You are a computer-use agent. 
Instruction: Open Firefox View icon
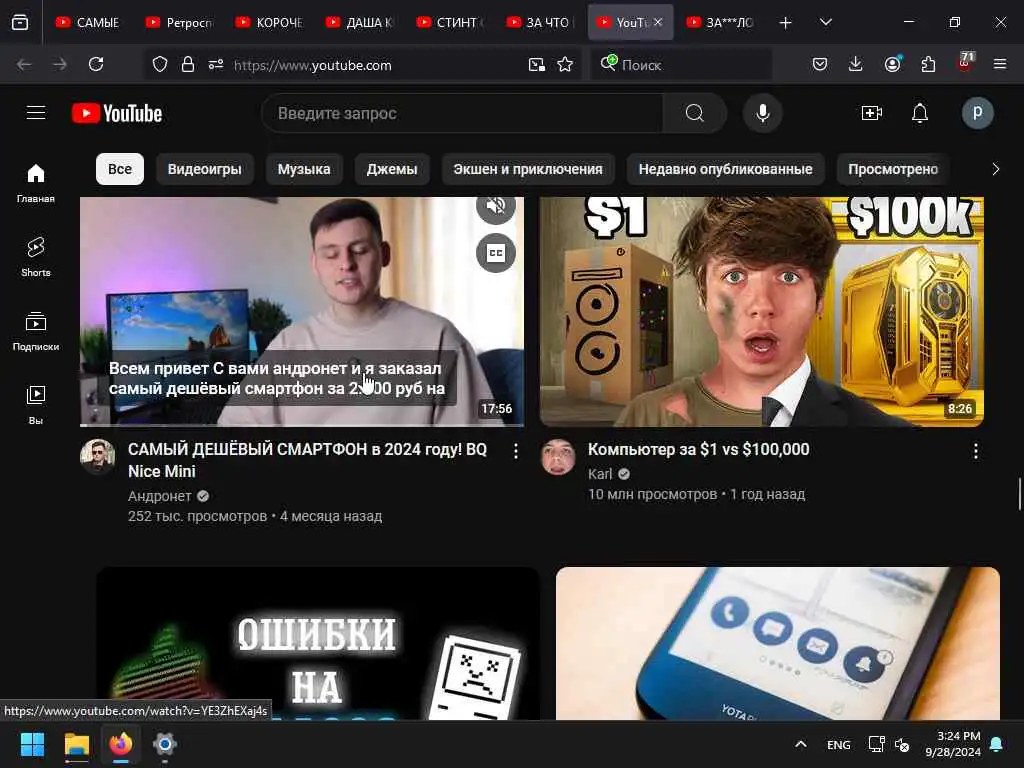(20, 22)
